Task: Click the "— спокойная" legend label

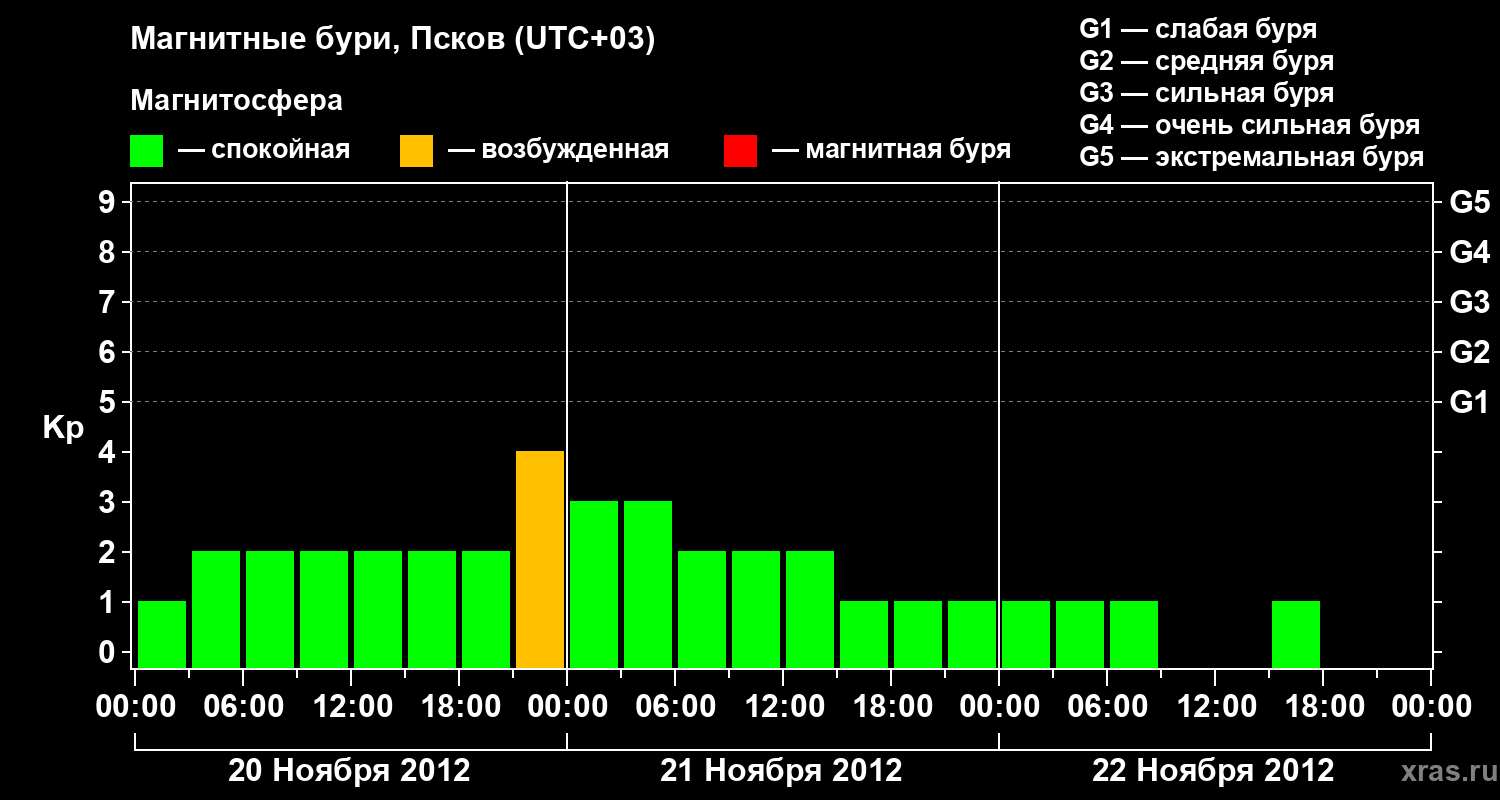Action: [264, 151]
